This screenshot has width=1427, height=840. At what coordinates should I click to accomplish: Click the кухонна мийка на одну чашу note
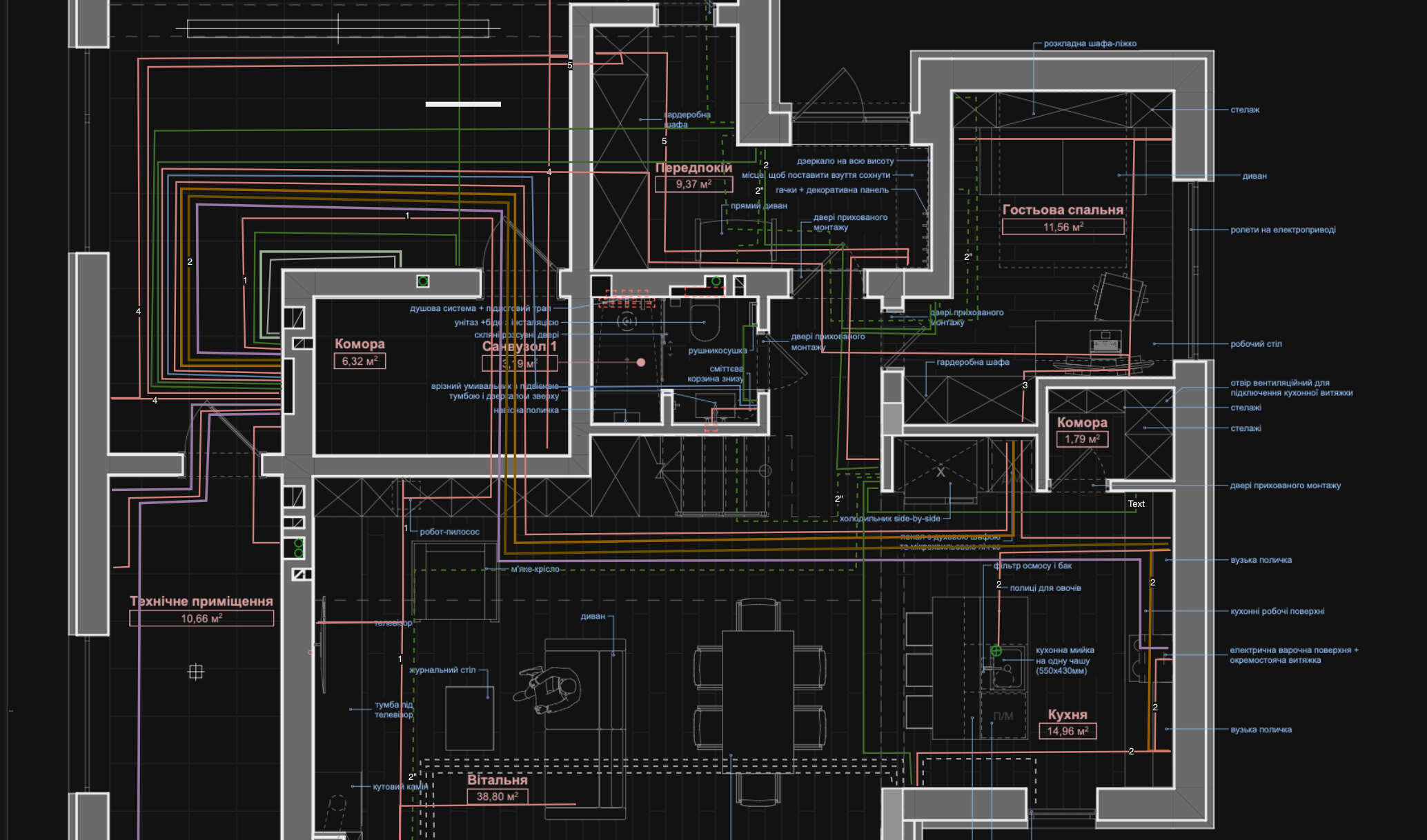click(x=1065, y=660)
